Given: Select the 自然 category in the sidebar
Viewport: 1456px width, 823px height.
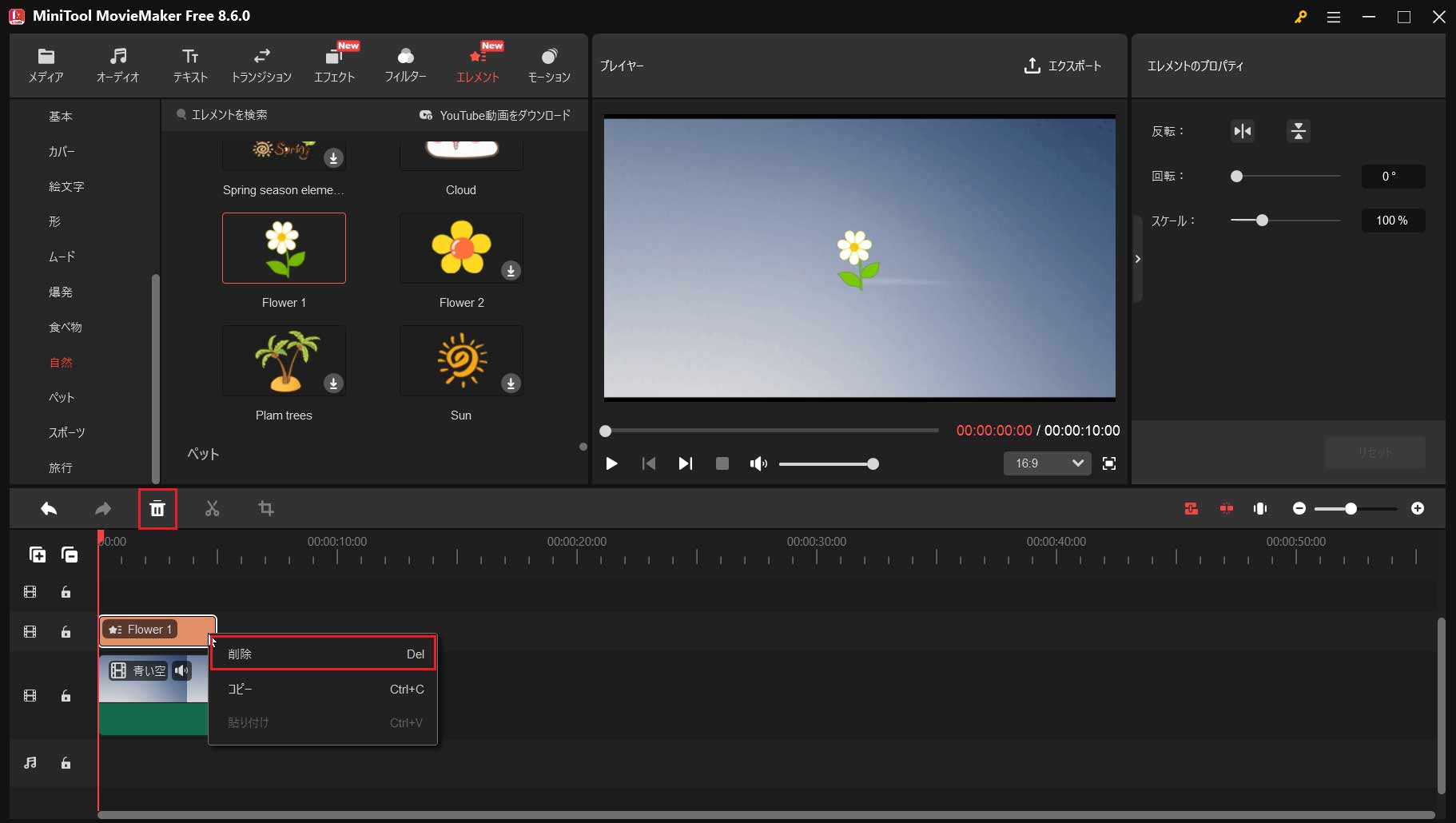Looking at the screenshot, I should tap(62, 362).
